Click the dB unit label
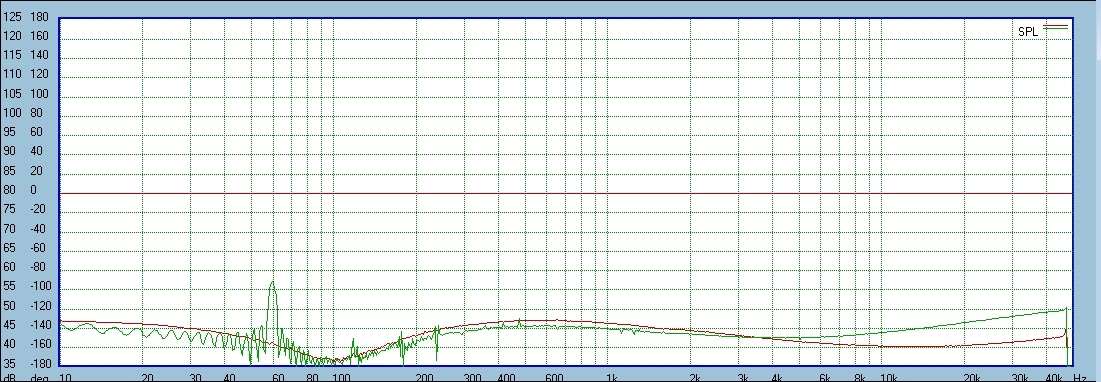 pyautogui.click(x=10, y=377)
